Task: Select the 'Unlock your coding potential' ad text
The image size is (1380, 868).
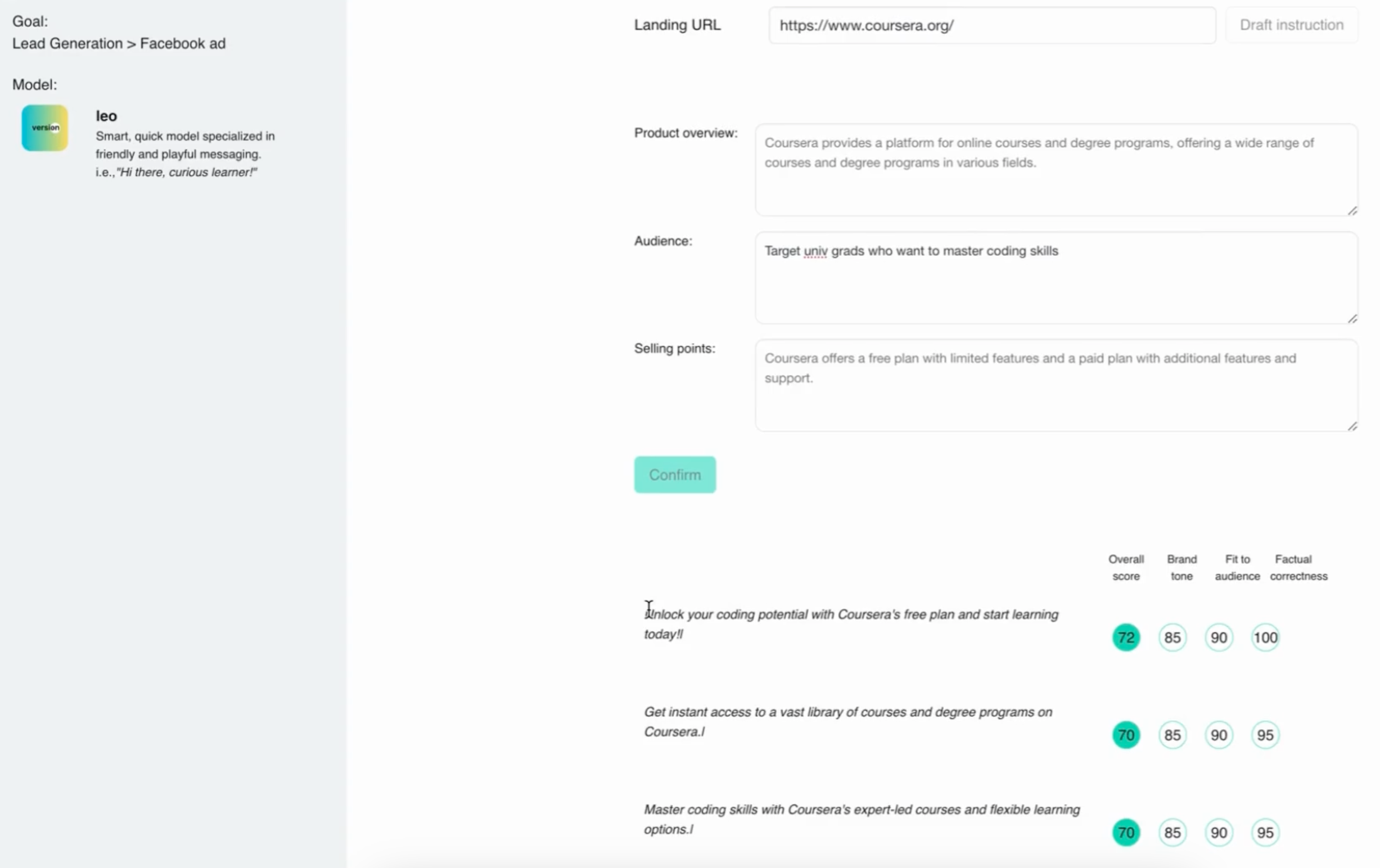Action: (x=850, y=624)
